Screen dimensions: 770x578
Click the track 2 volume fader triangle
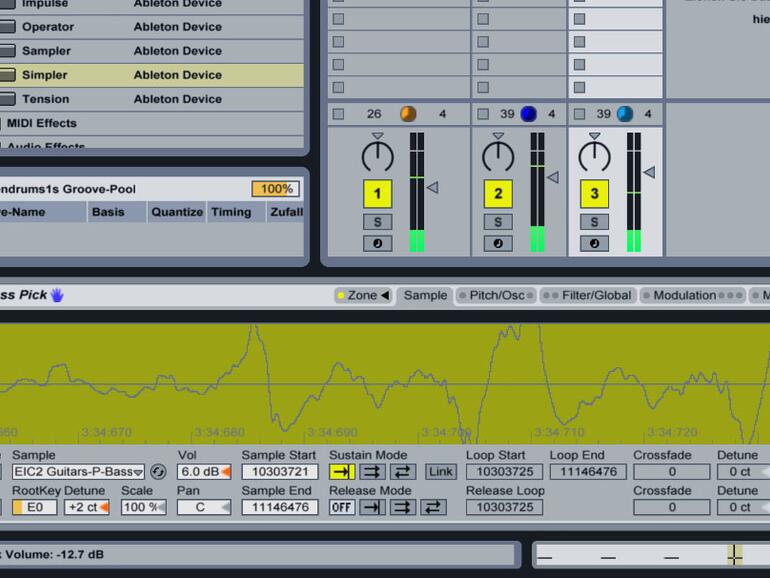pyautogui.click(x=552, y=177)
